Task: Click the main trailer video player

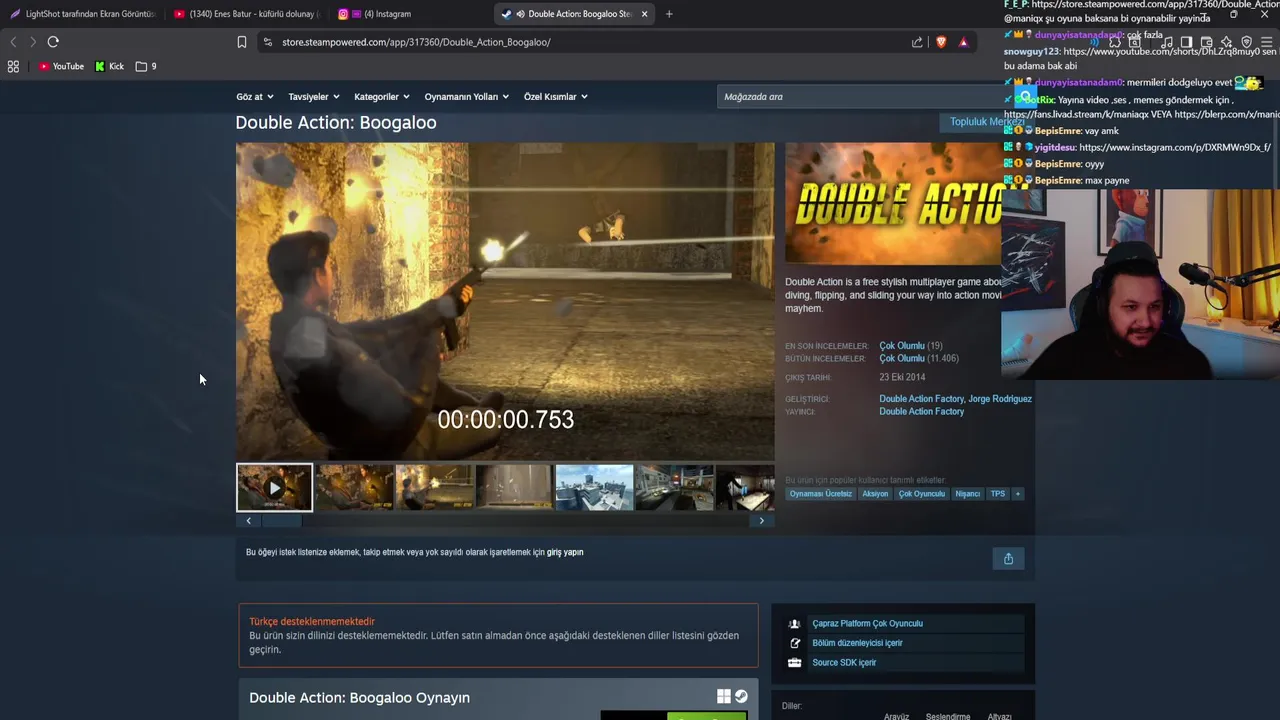Action: (505, 301)
